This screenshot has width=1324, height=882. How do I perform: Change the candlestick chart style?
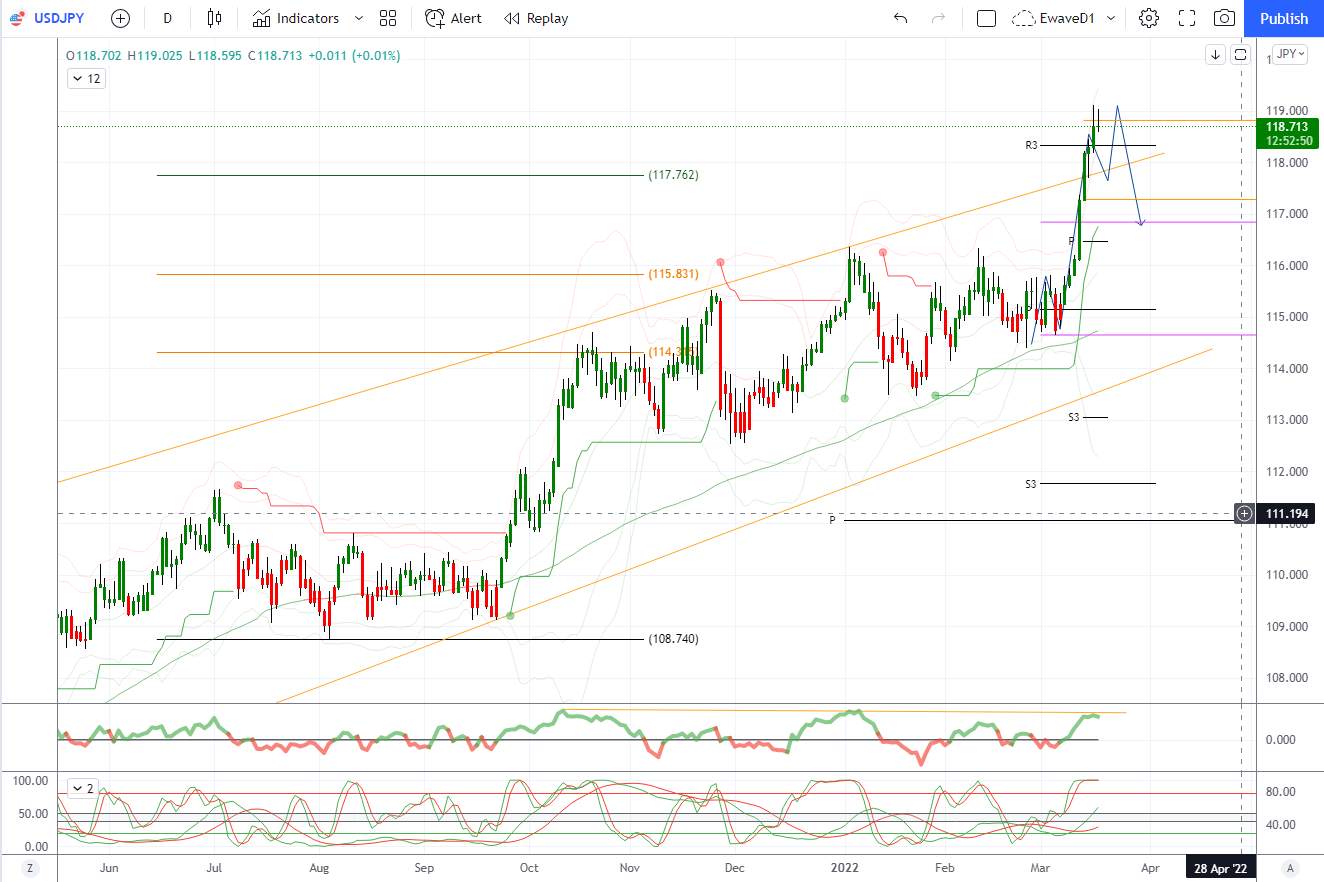(214, 18)
